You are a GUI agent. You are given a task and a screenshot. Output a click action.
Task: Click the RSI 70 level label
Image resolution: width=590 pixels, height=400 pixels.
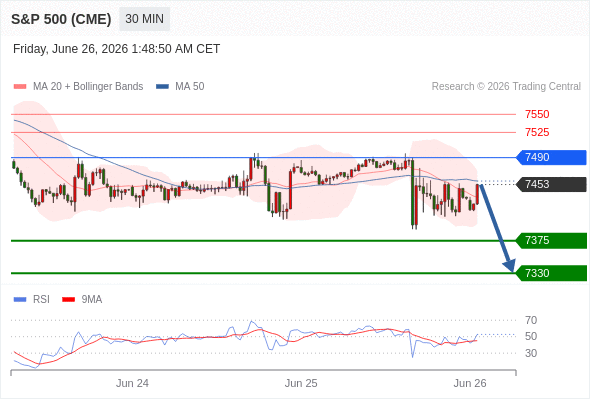tap(531, 320)
